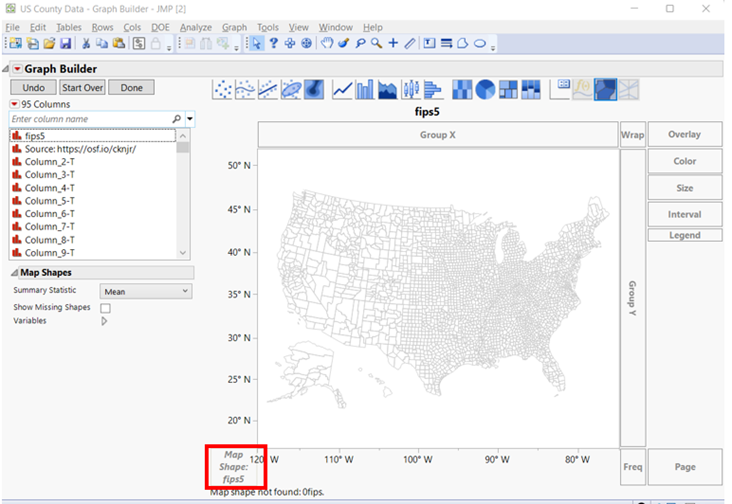732x504 pixels.
Task: Click the Color drop zone
Action: pyautogui.click(x=684, y=161)
